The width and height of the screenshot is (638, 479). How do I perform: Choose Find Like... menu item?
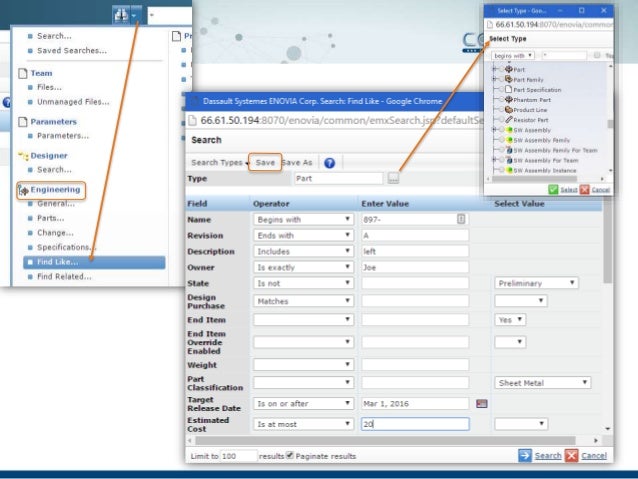[94, 262]
